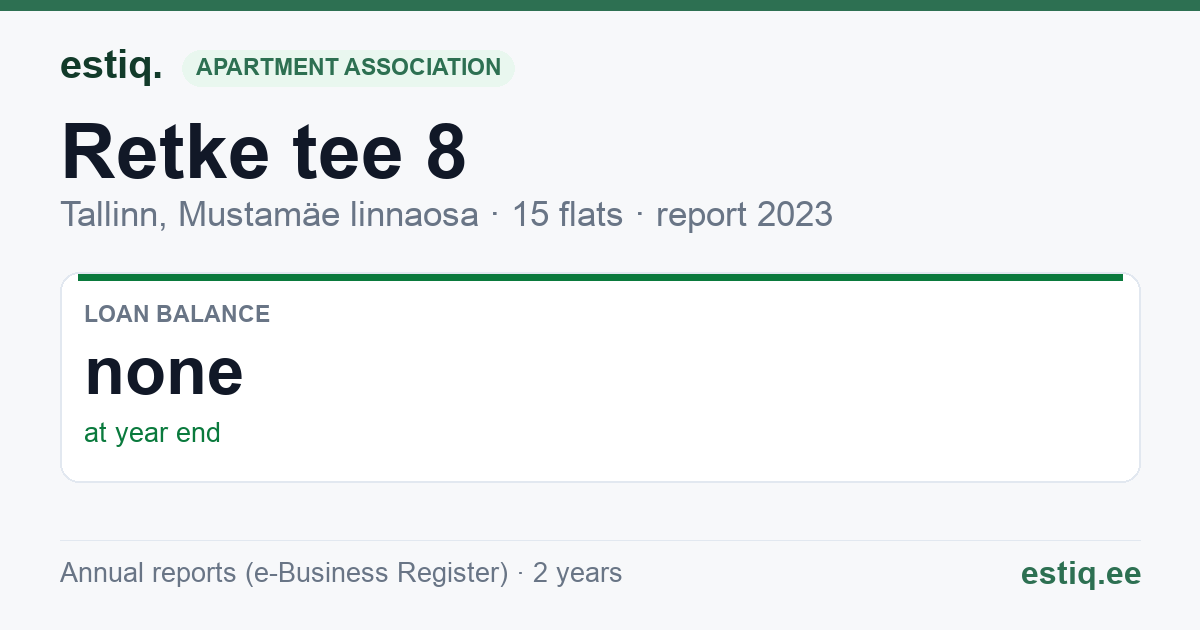
Task: Open the estiq.ee link in the footer
Action: click(x=1080, y=573)
